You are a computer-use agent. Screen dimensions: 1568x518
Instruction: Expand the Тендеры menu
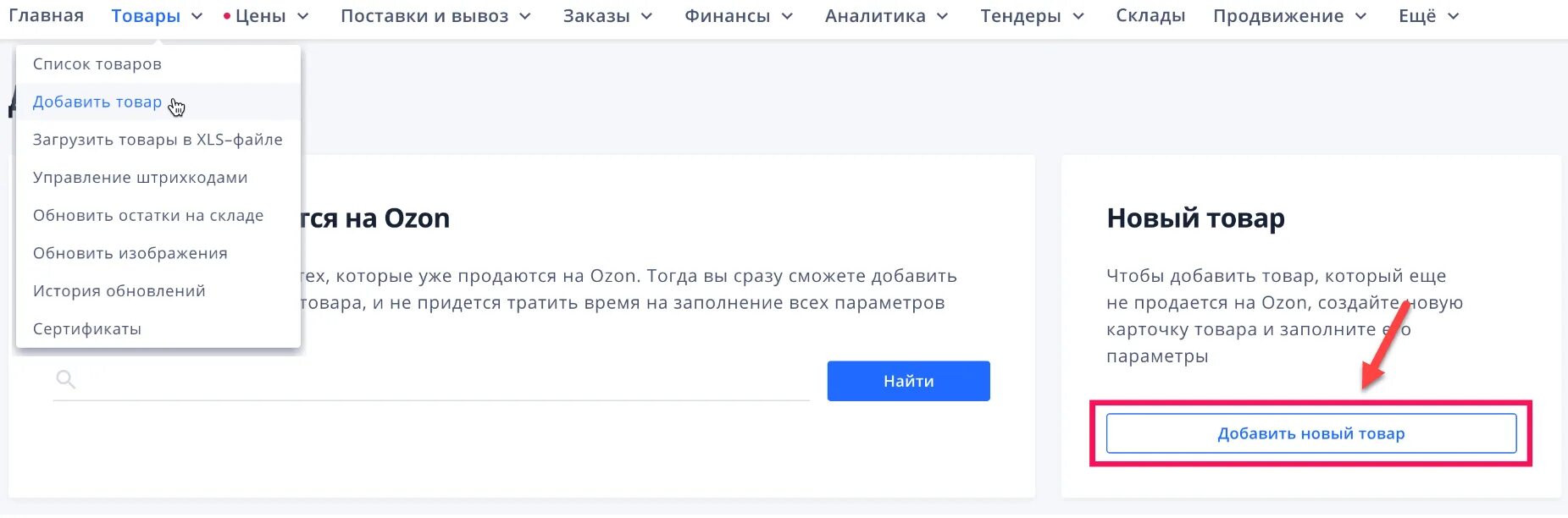1031,16
